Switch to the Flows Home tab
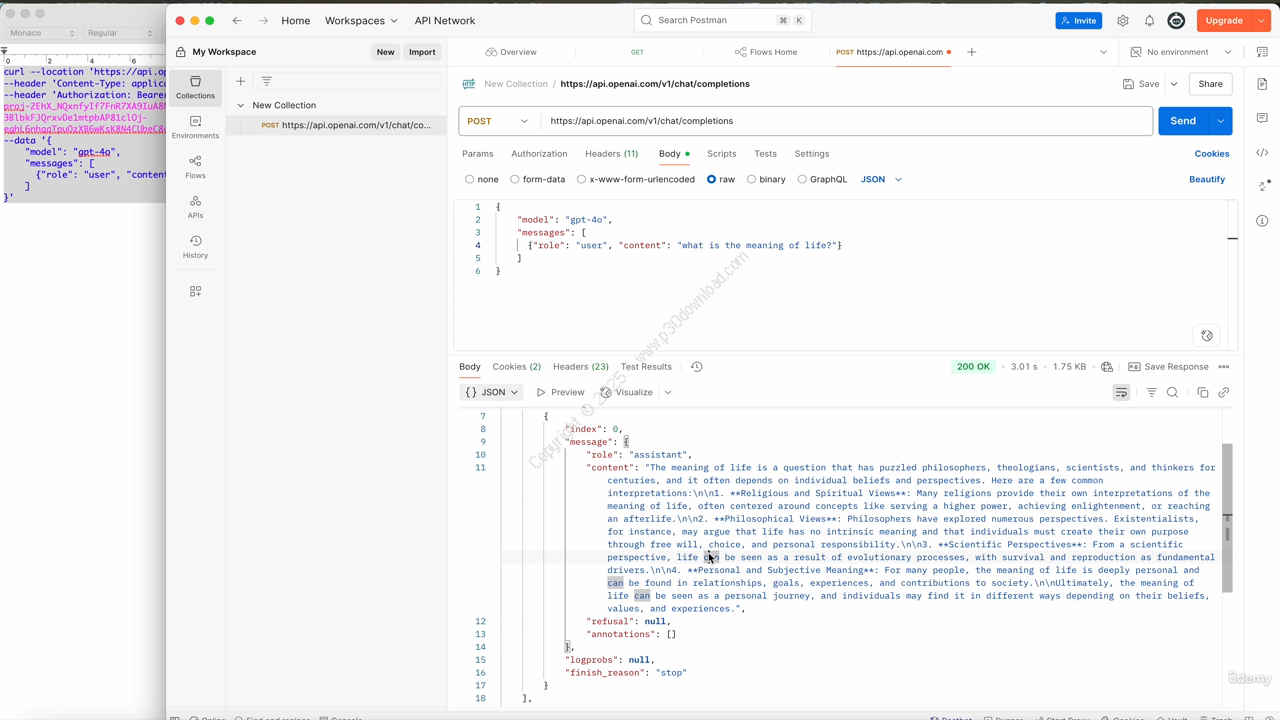This screenshot has height=720, width=1280. pyautogui.click(x=766, y=52)
